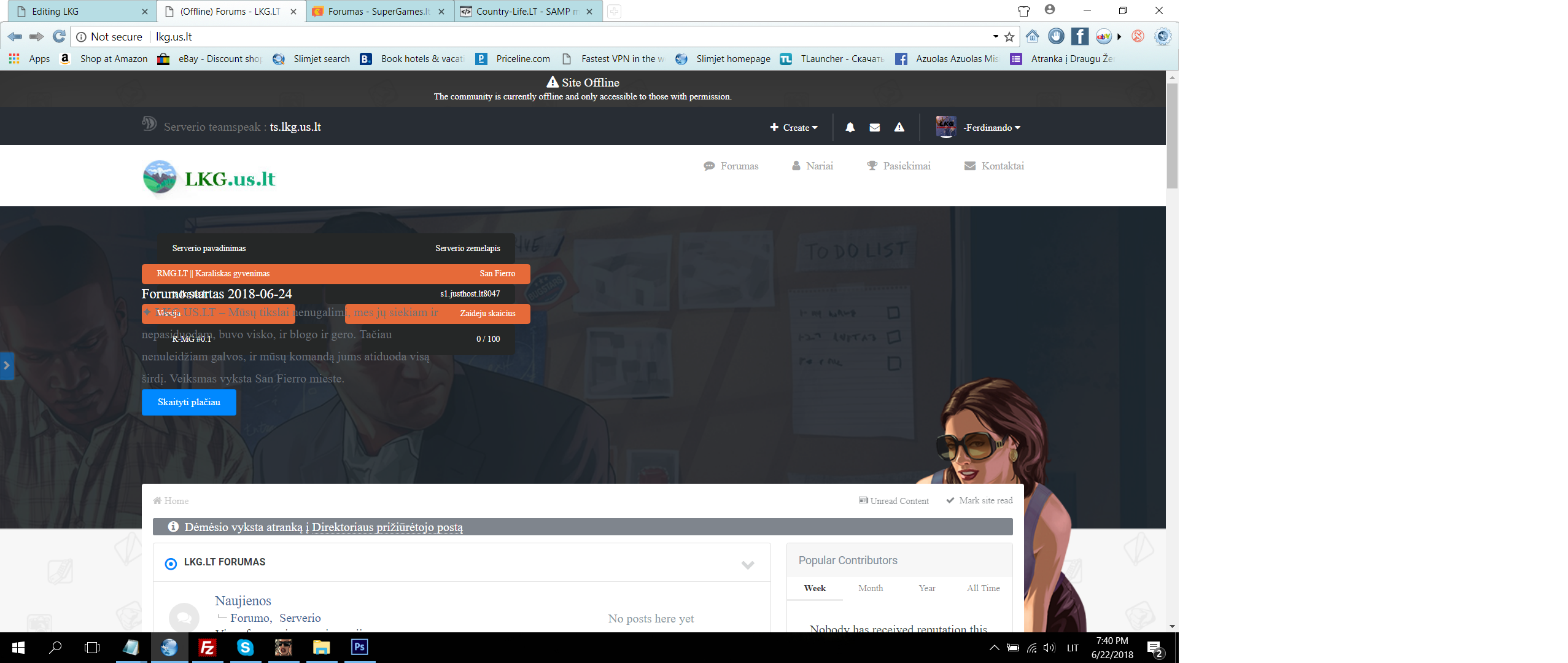Click the Ferdinando user avatar
This screenshot has height=663, width=1568.
click(x=946, y=127)
